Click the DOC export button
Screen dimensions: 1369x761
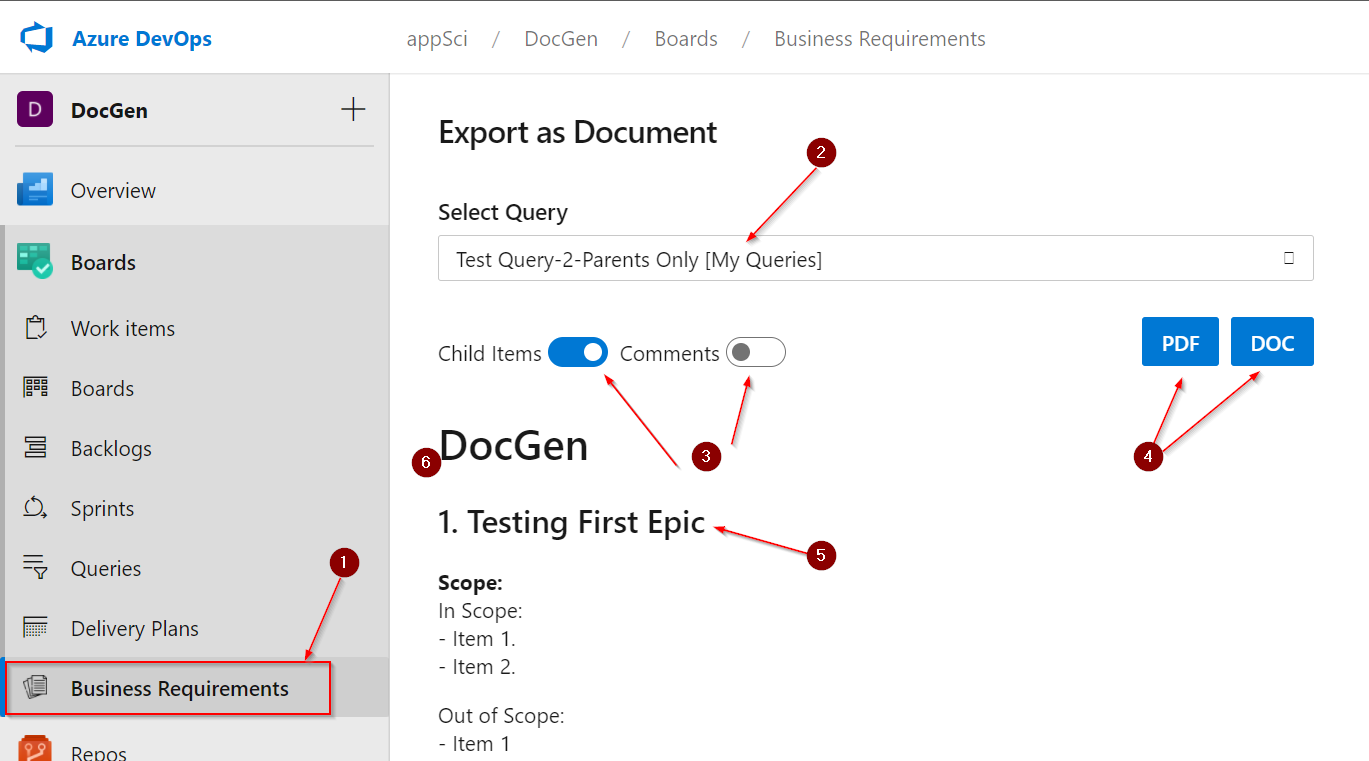click(x=1271, y=341)
